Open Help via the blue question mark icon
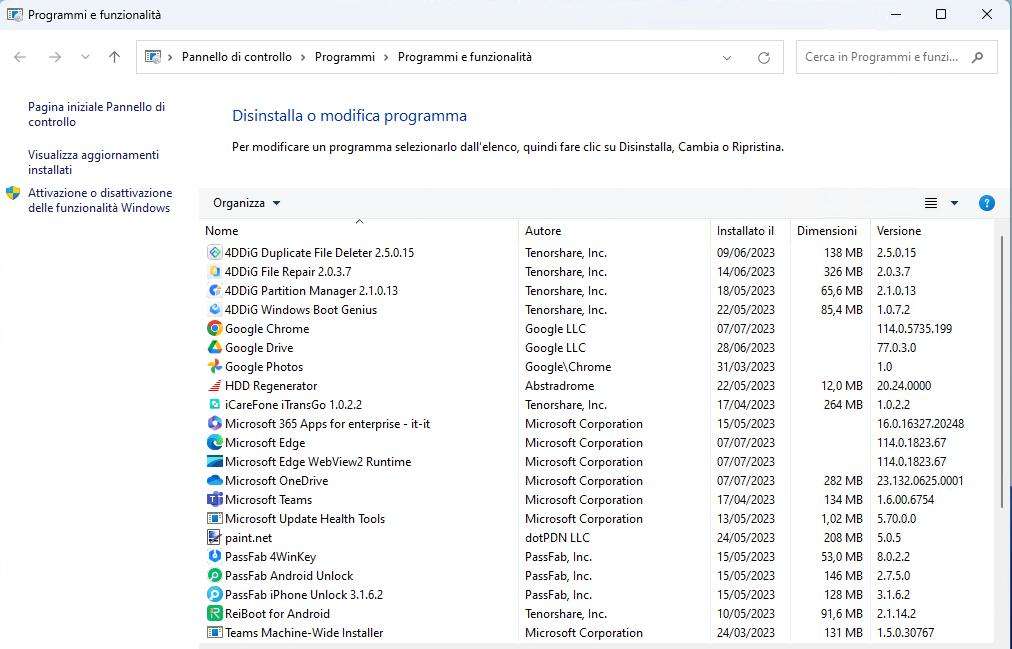This screenshot has width=1012, height=649. pos(987,202)
